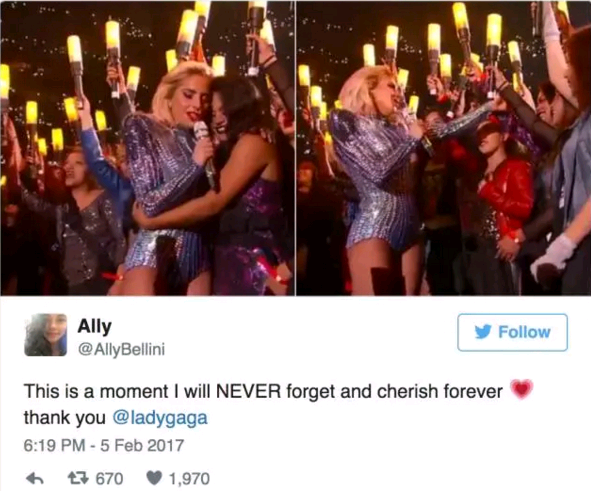This screenshot has width=591, height=491.
Task: Follow the @AllyBellini account
Action: [512, 332]
